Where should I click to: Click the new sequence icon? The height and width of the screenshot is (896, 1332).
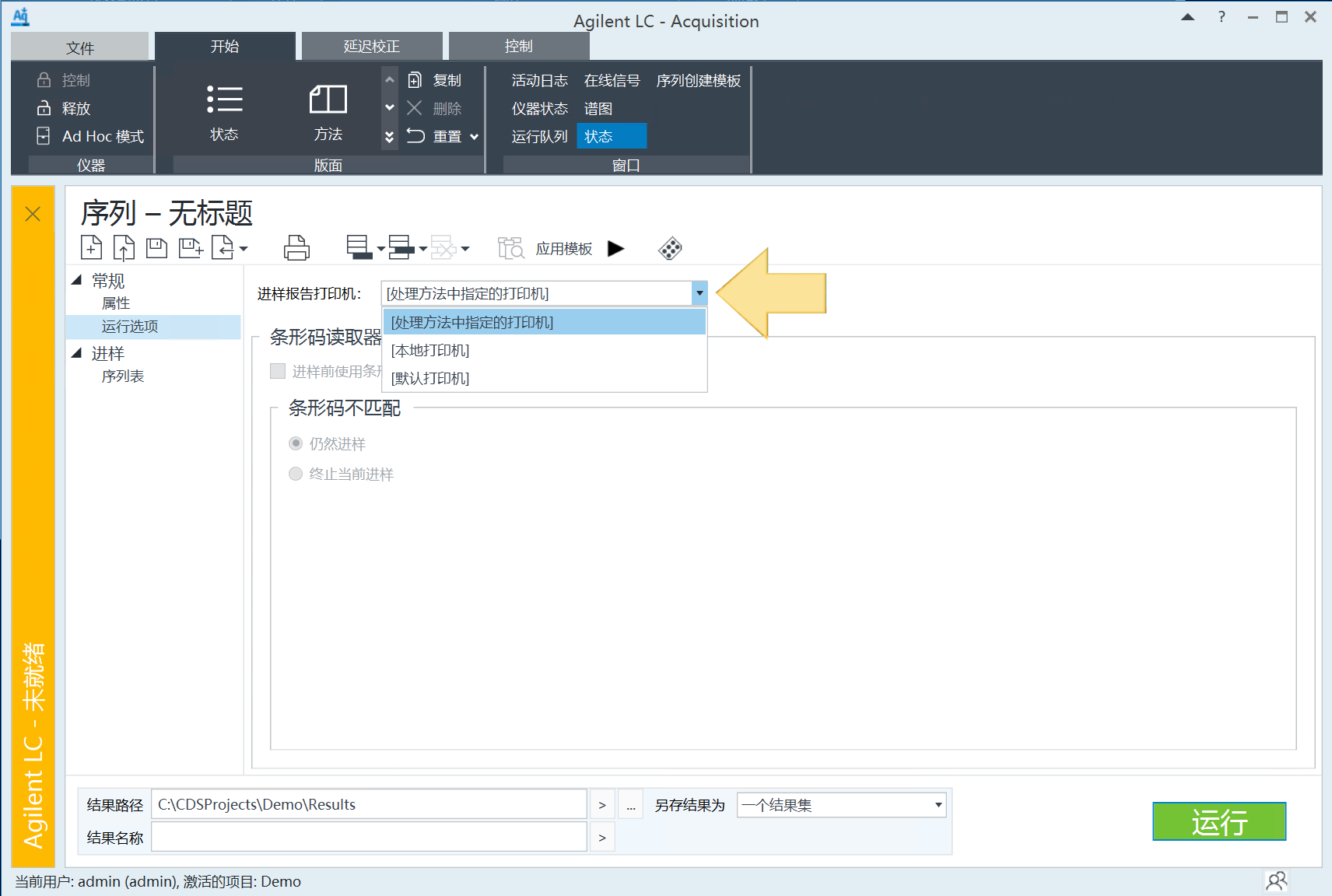[91, 248]
